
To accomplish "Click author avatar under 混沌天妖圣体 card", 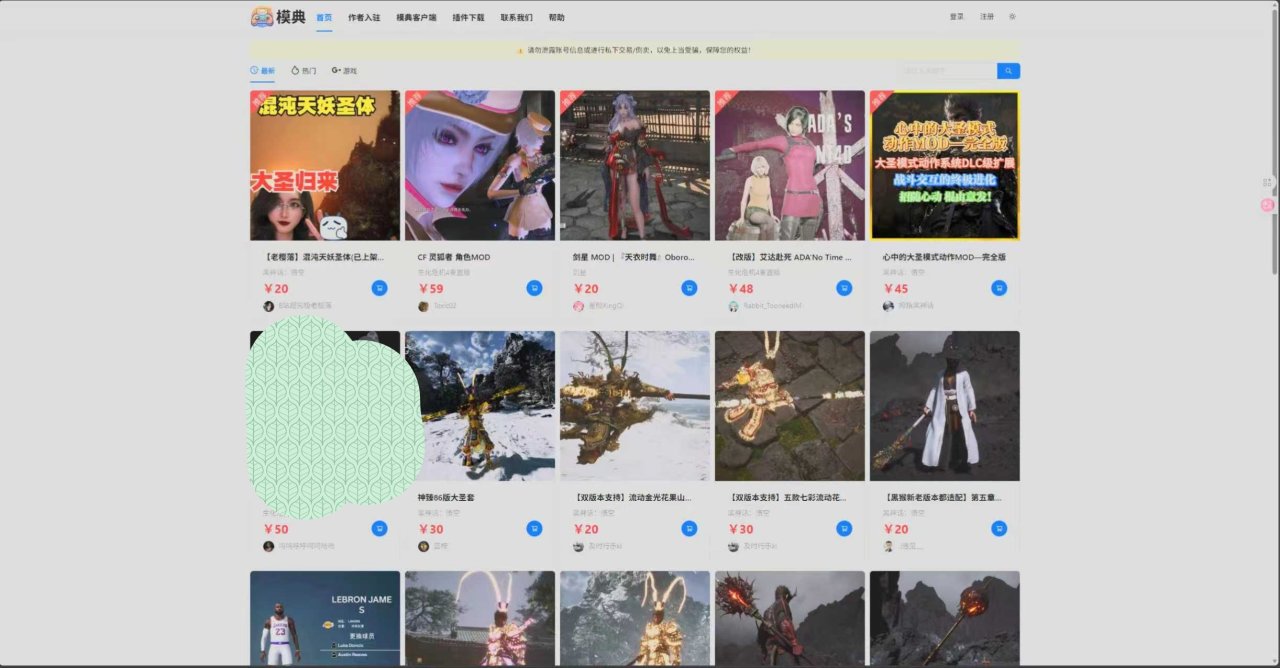I will [268, 306].
